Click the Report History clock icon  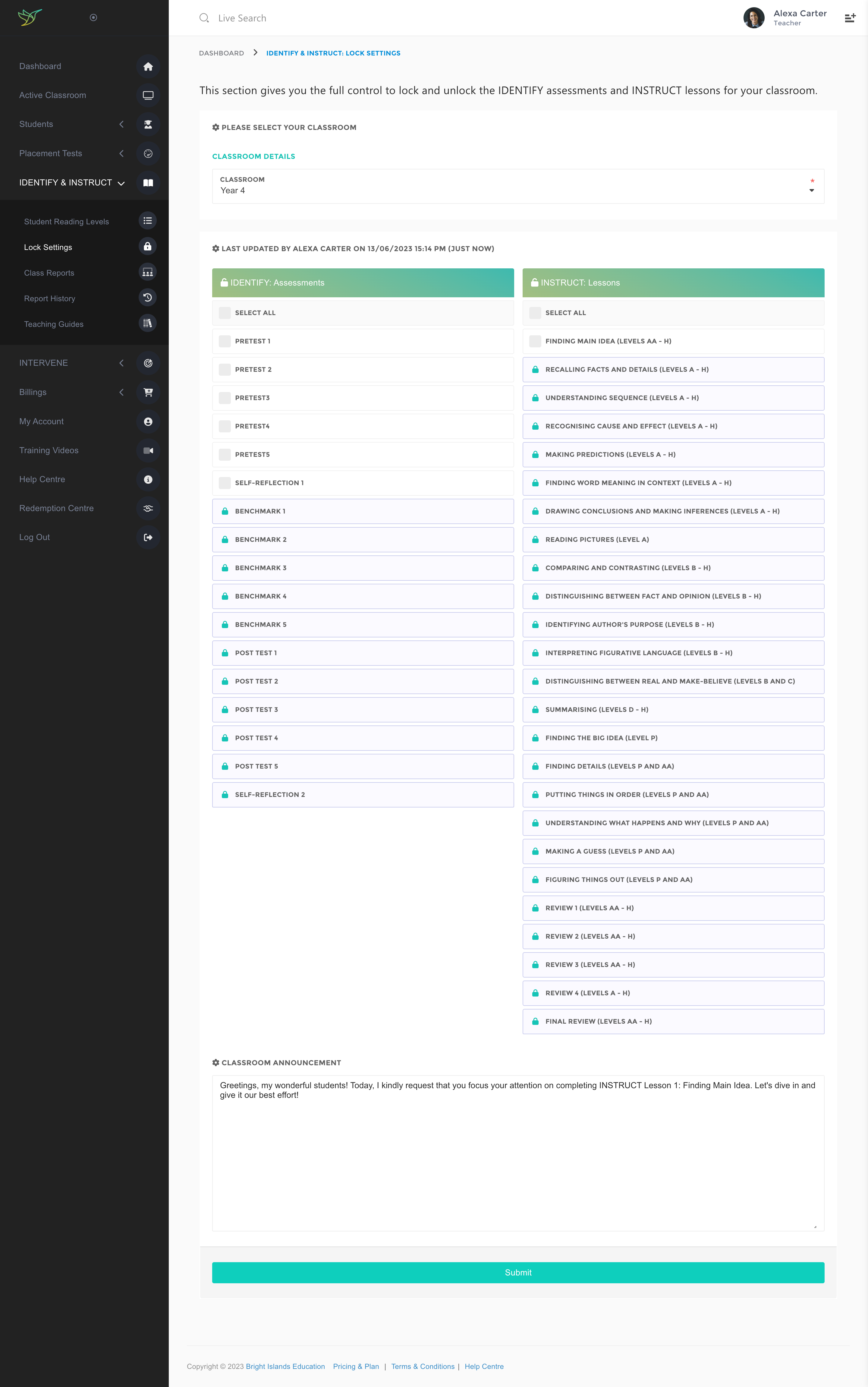147,298
